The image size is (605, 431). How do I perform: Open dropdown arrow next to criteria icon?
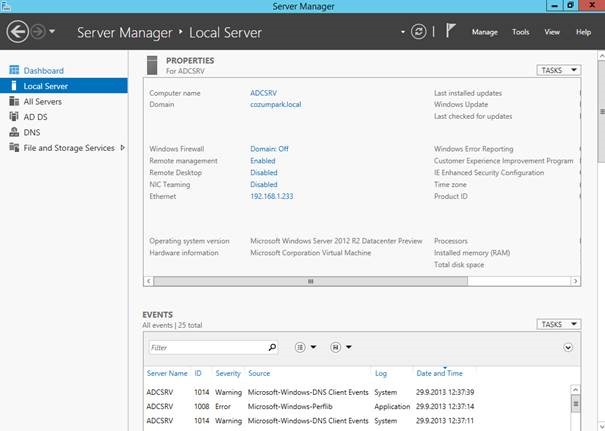313,347
